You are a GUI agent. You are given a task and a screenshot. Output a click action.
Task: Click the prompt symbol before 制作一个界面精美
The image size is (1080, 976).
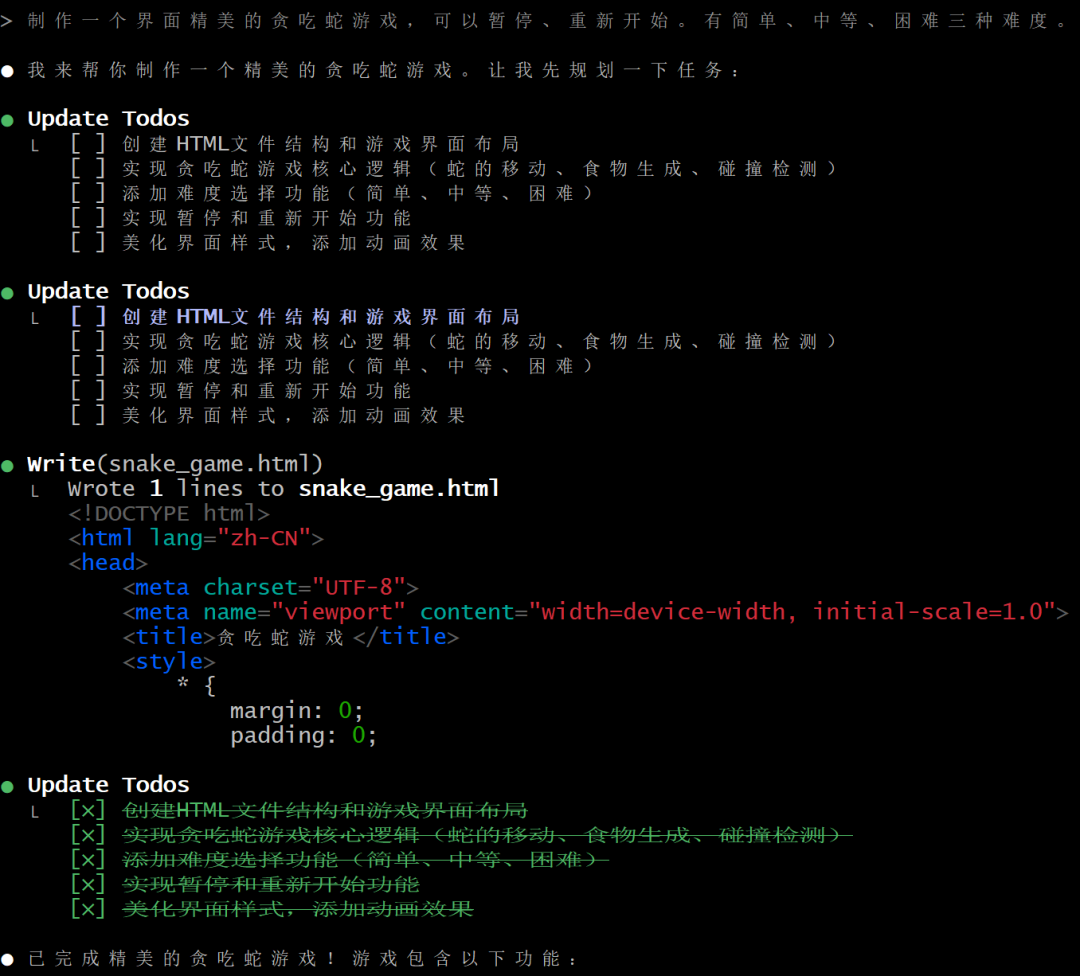tap(6, 21)
